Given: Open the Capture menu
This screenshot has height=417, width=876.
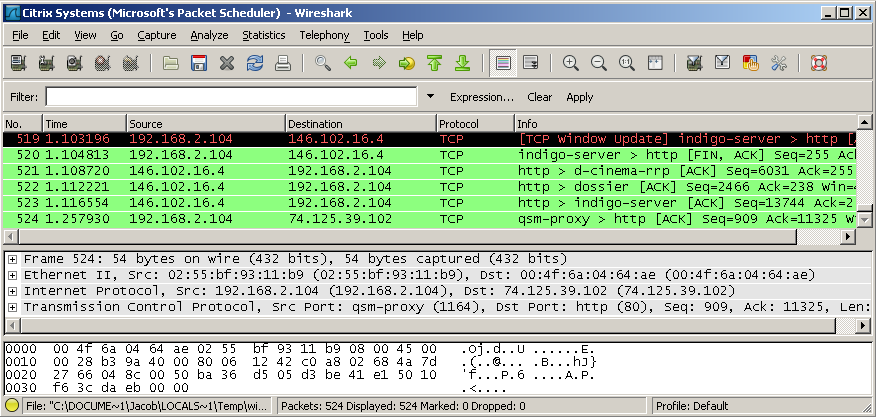Looking at the screenshot, I should click(x=156, y=35).
